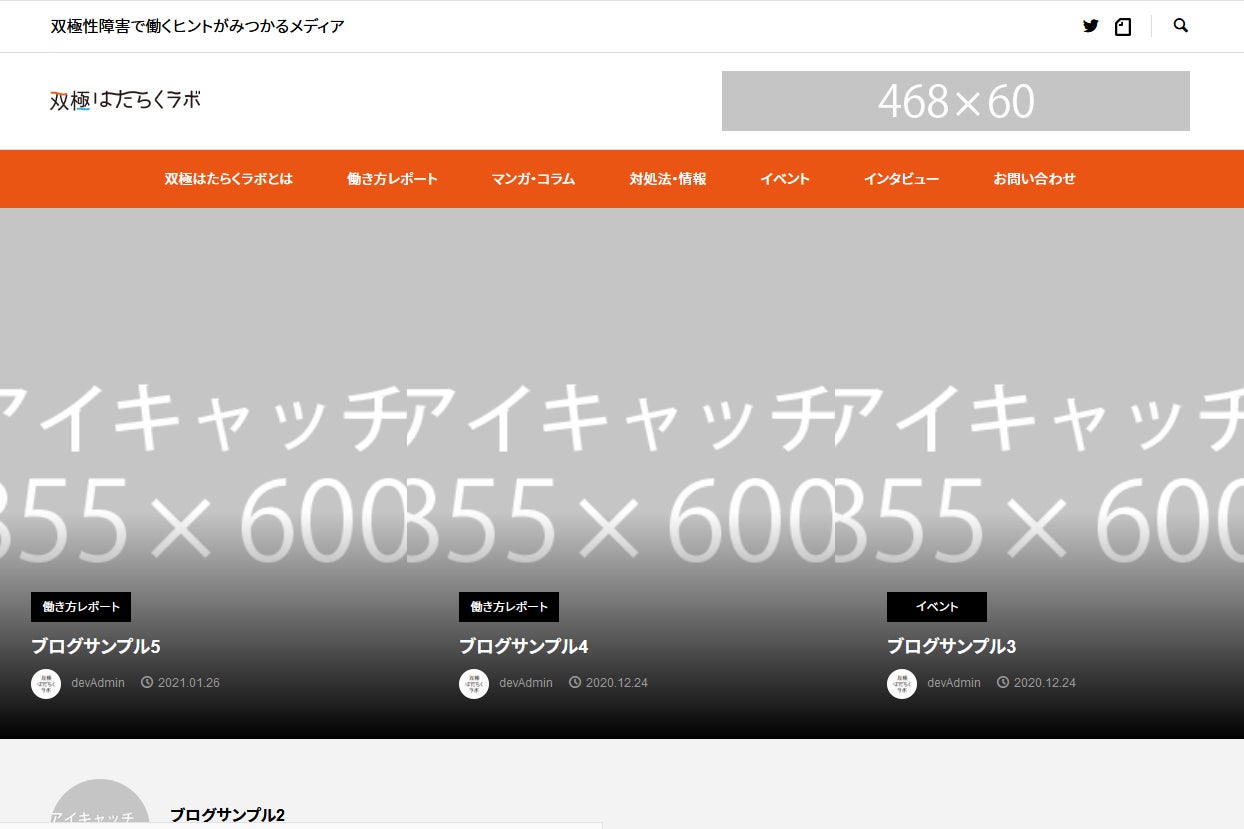
Task: Open the ブログサンプル4 article title
Action: click(524, 647)
